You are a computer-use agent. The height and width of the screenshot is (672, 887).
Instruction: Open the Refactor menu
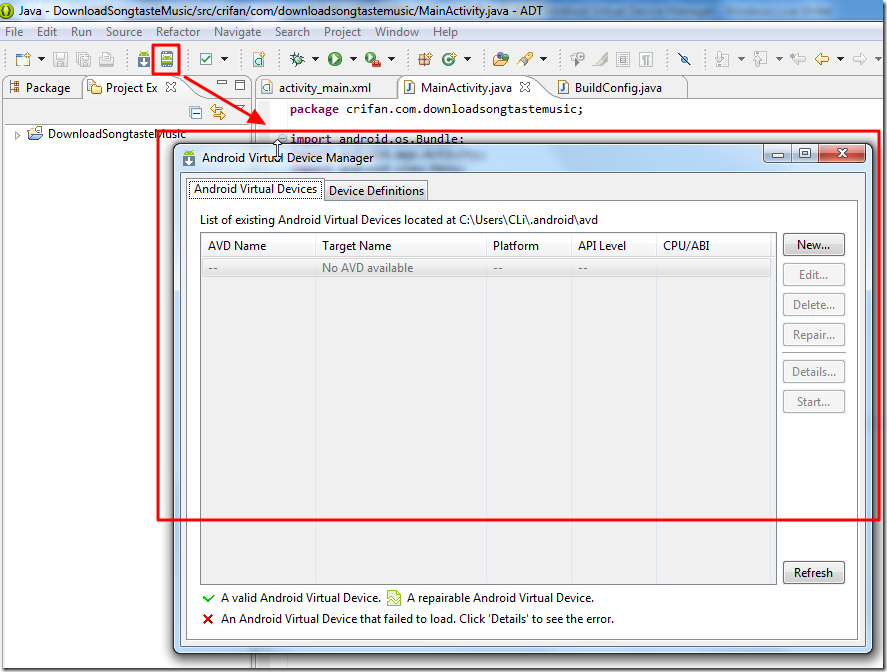click(178, 32)
